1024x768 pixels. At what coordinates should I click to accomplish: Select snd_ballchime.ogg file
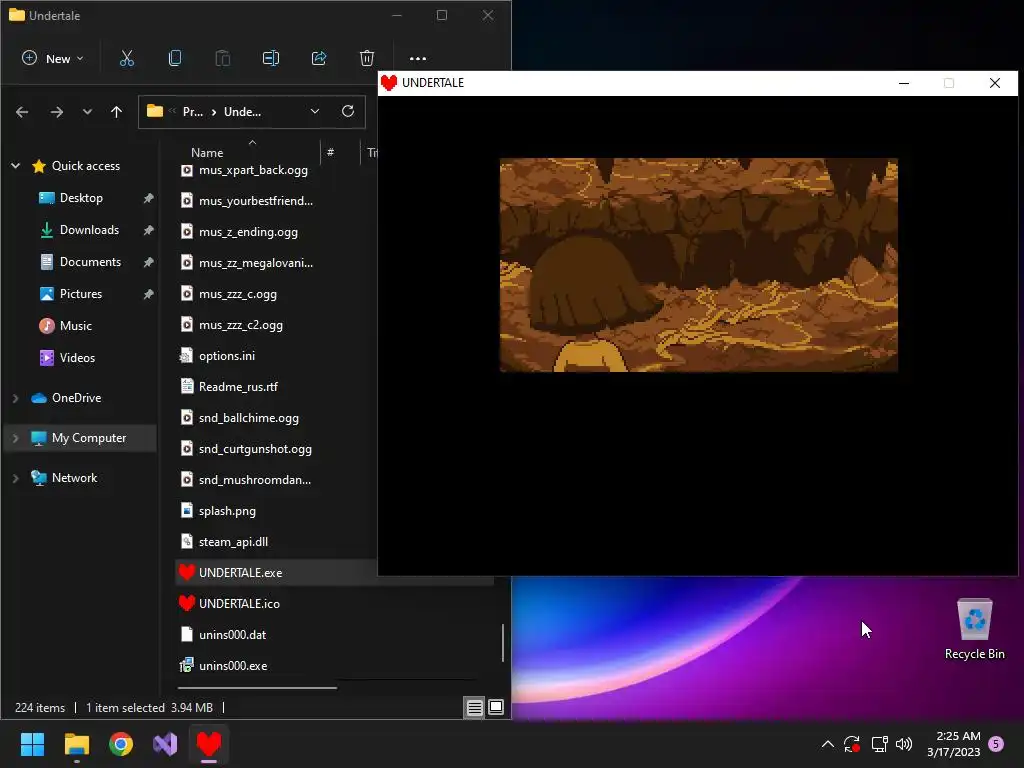click(248, 418)
